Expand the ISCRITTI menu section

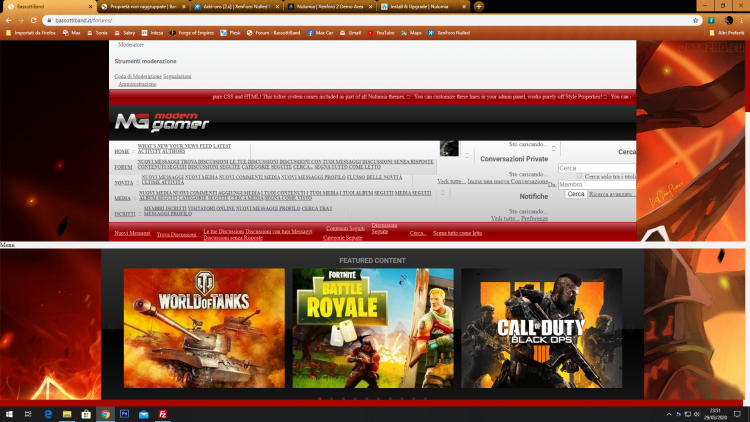(x=124, y=214)
